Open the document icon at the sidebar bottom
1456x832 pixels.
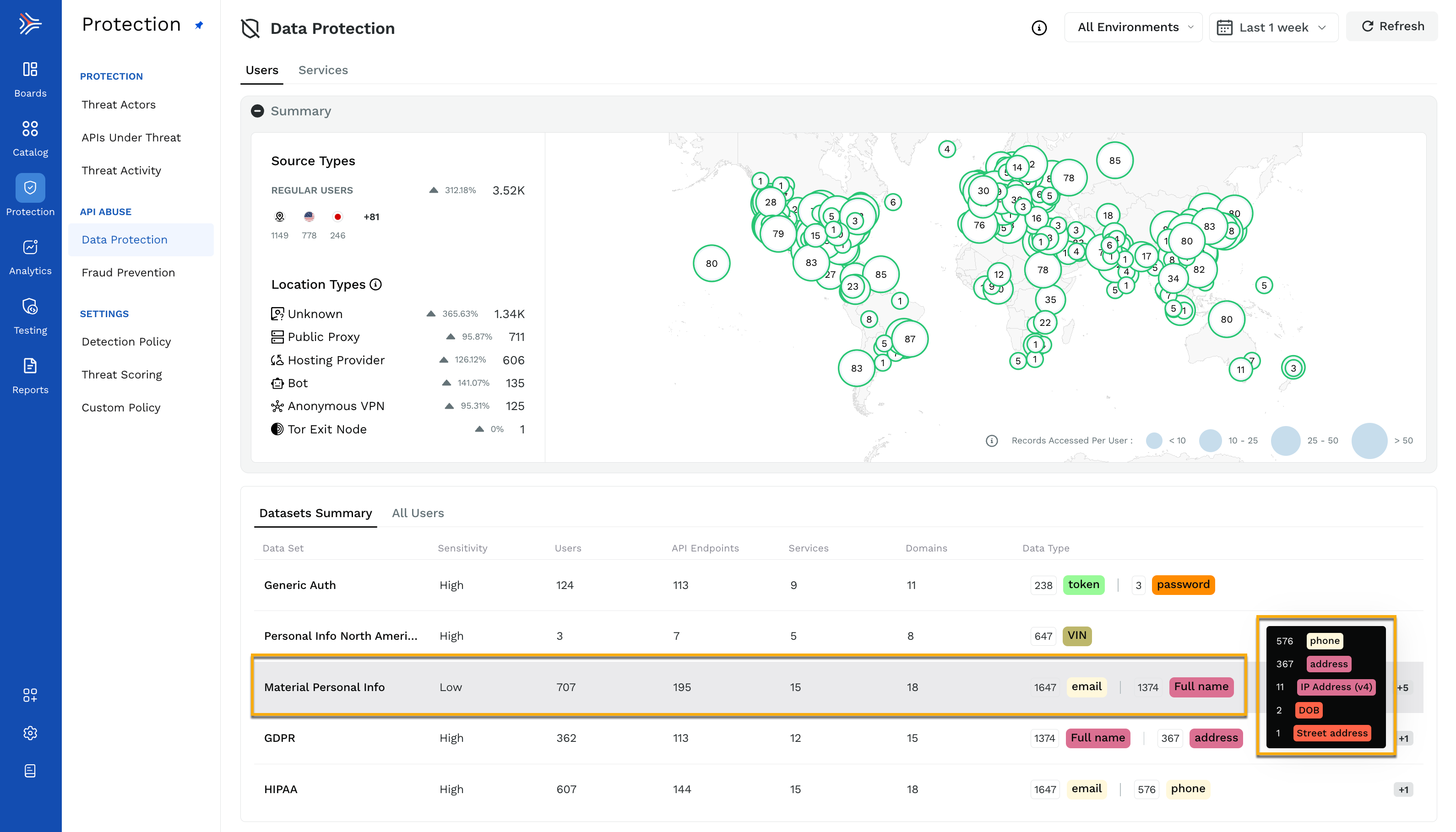click(x=30, y=771)
